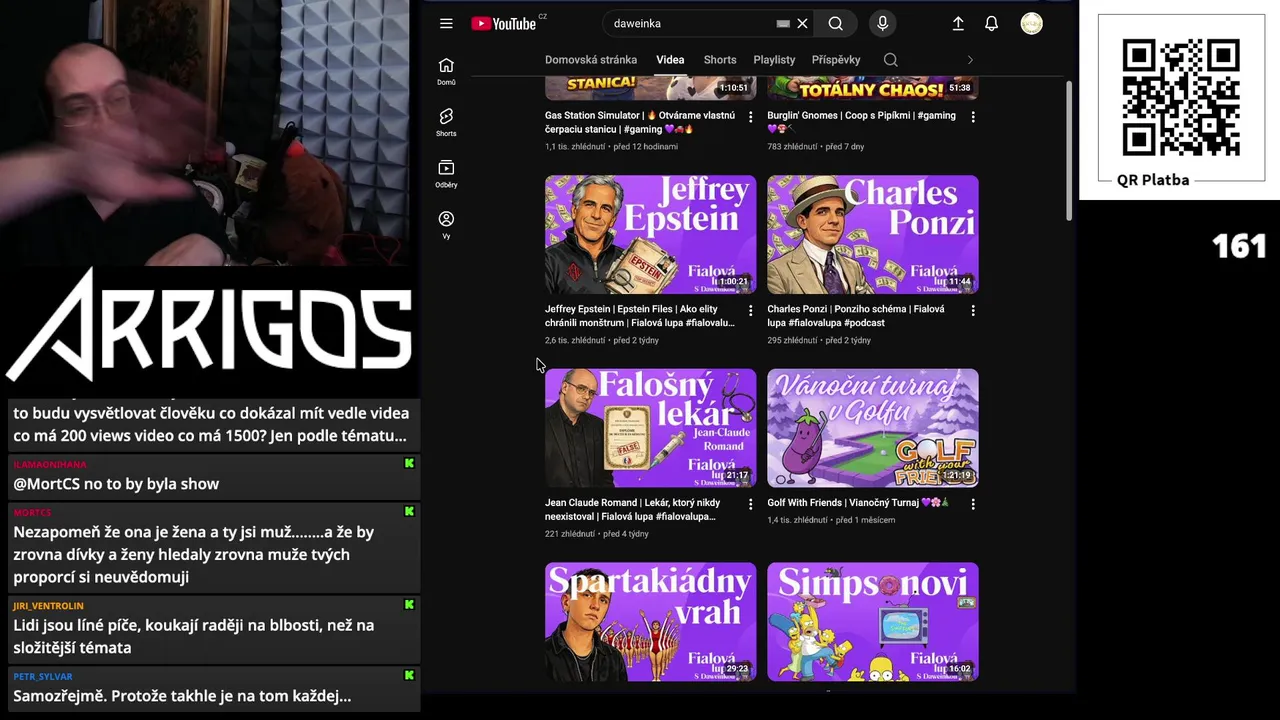Click the page vertical scrollbar thumb
This screenshot has height=720, width=1280.
(x=1068, y=150)
